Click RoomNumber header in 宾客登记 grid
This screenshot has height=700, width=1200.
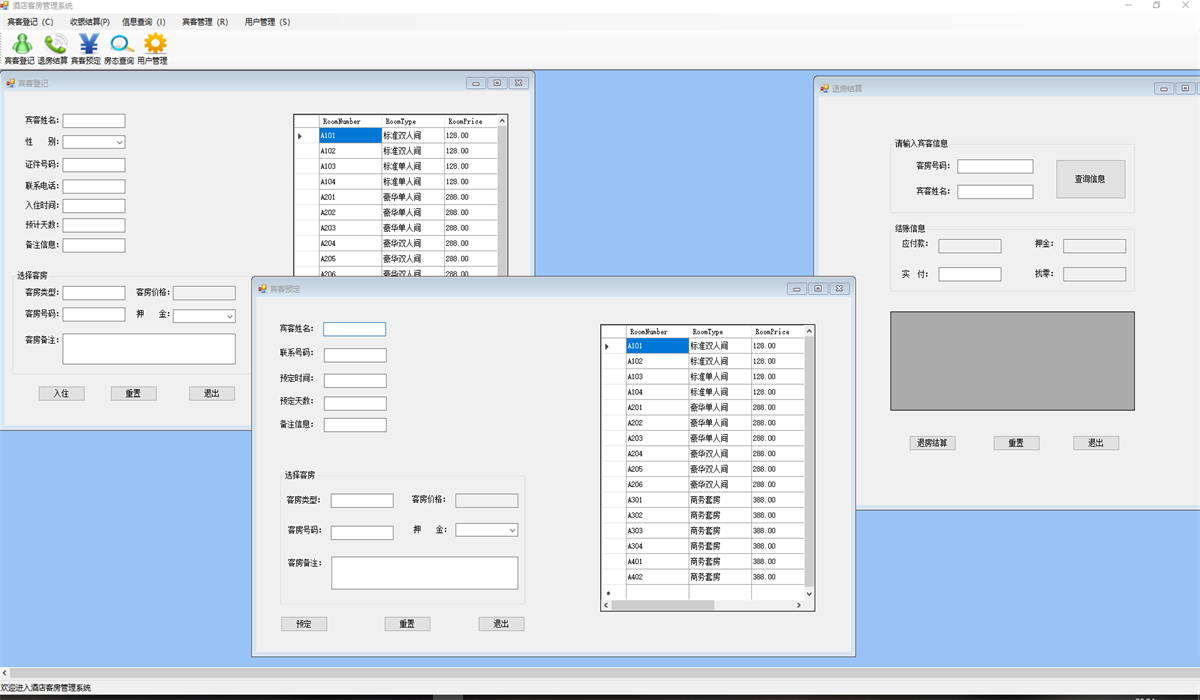point(350,121)
